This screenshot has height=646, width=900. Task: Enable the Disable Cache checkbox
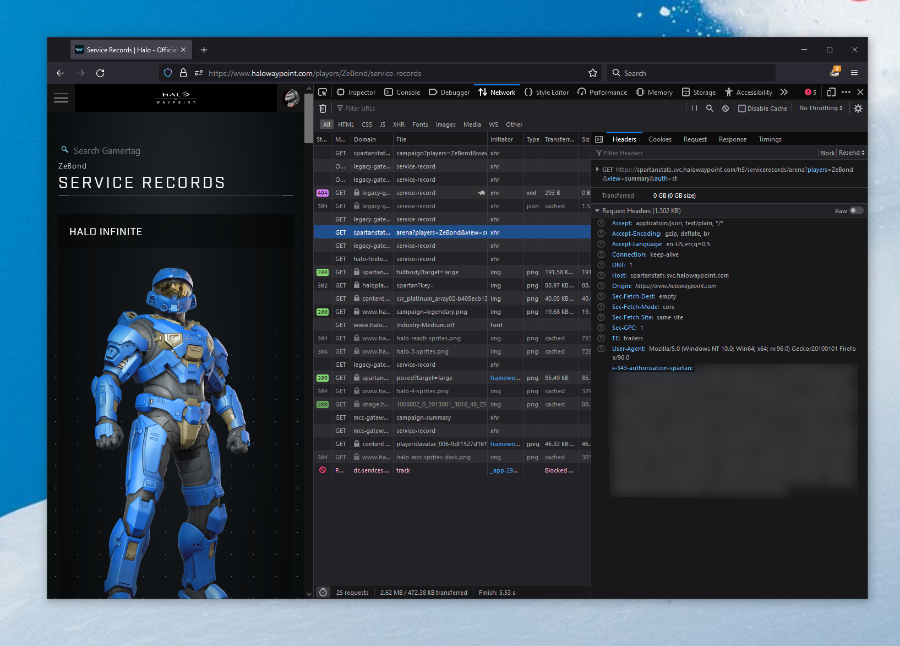tap(742, 108)
